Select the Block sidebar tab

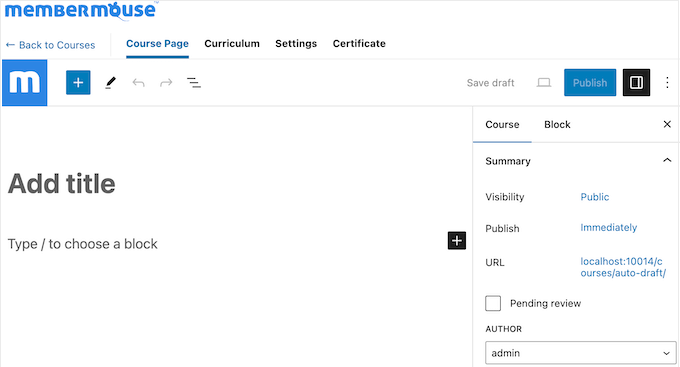pyautogui.click(x=557, y=125)
